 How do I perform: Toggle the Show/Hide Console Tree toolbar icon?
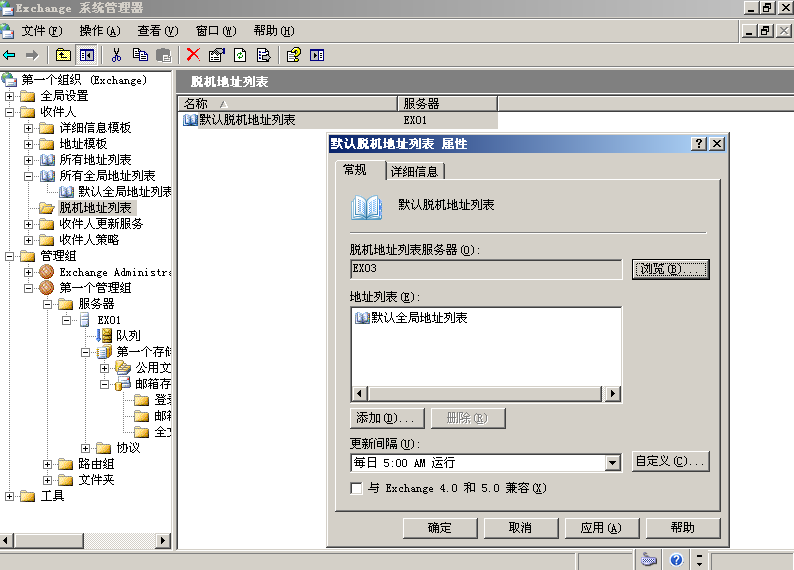click(x=87, y=55)
